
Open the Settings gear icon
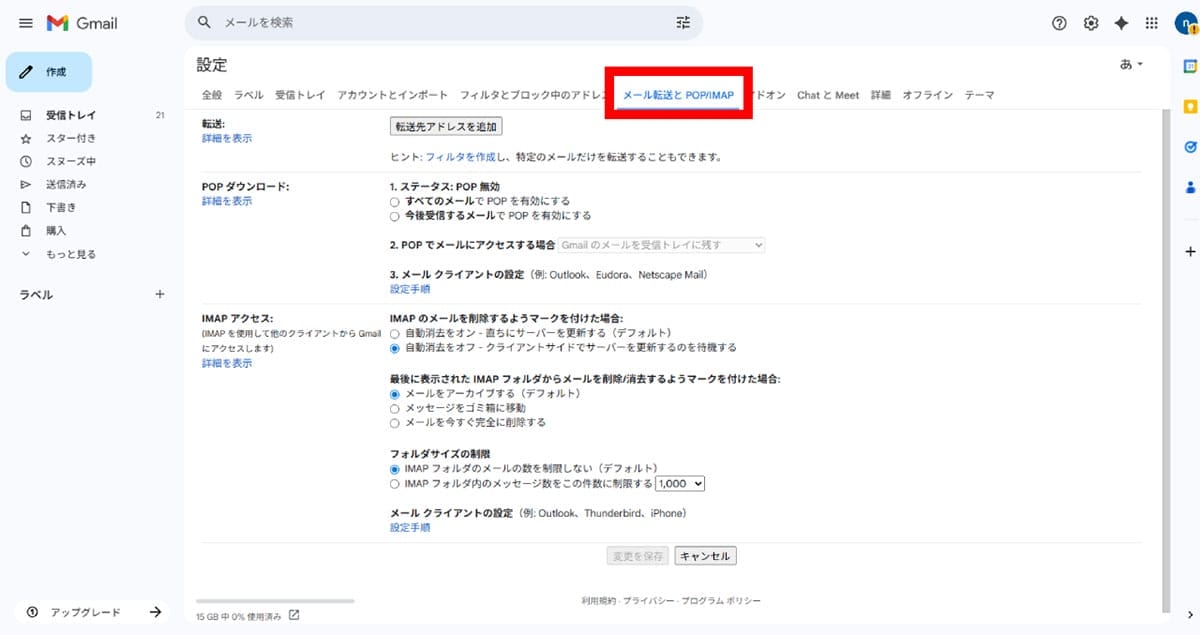point(1091,23)
